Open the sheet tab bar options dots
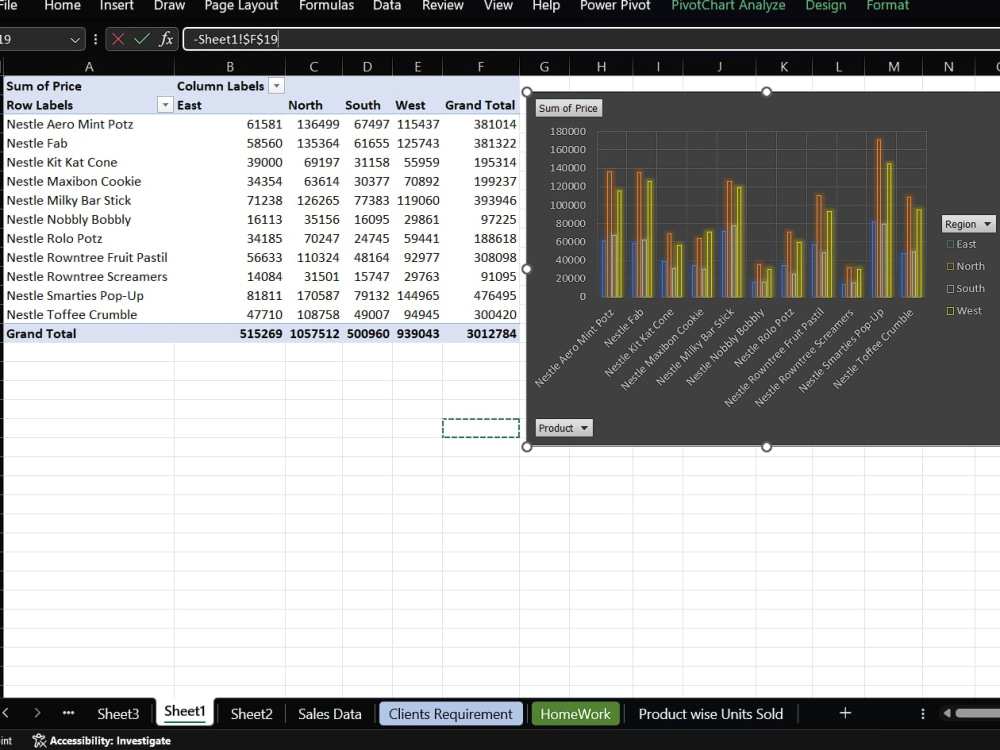Image resolution: width=1000 pixels, height=750 pixels. tap(922, 714)
